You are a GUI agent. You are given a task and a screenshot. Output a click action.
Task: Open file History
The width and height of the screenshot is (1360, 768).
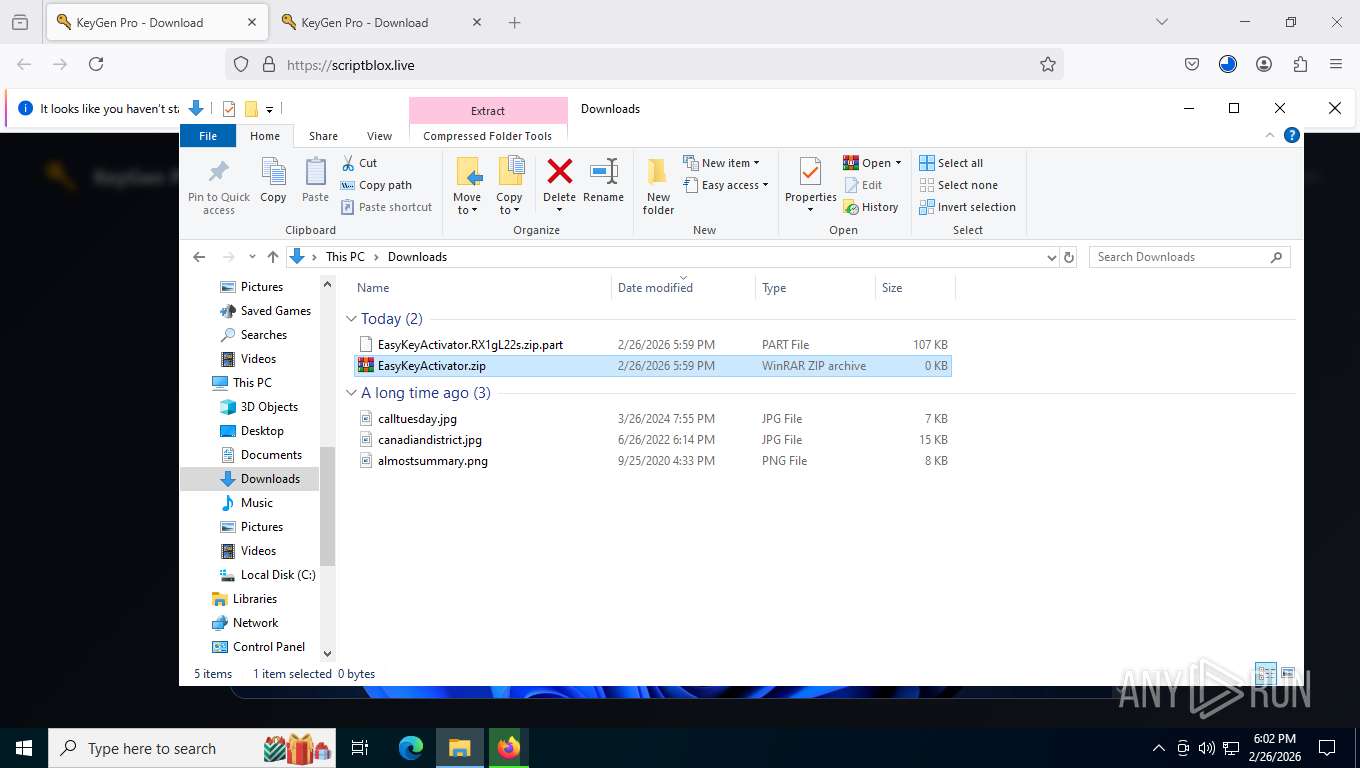click(871, 207)
